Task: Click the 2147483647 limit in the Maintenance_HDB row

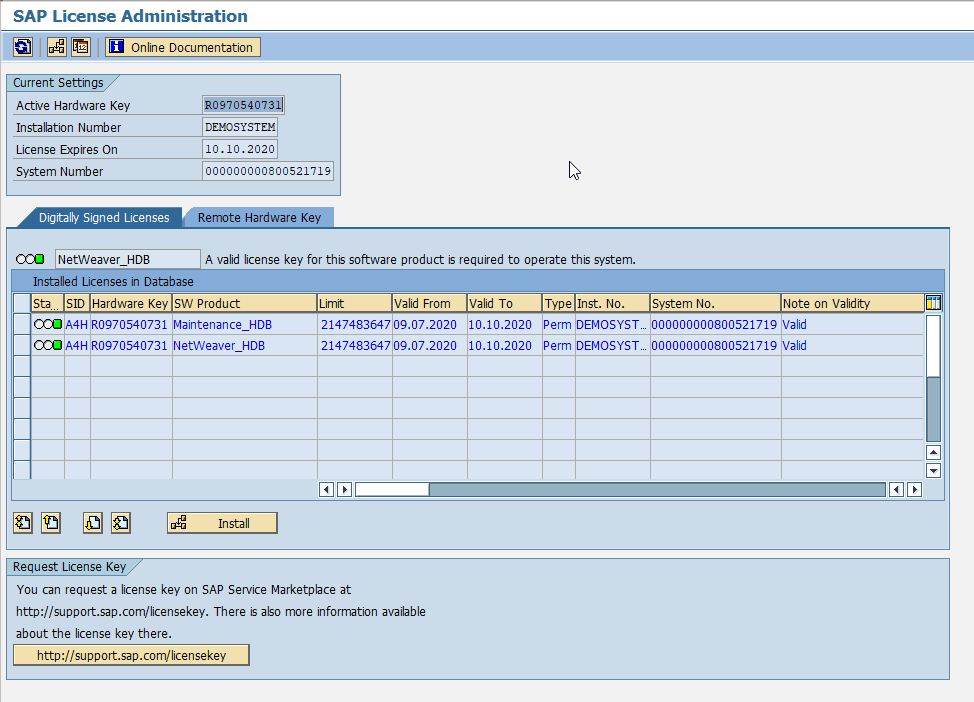Action: pos(355,324)
